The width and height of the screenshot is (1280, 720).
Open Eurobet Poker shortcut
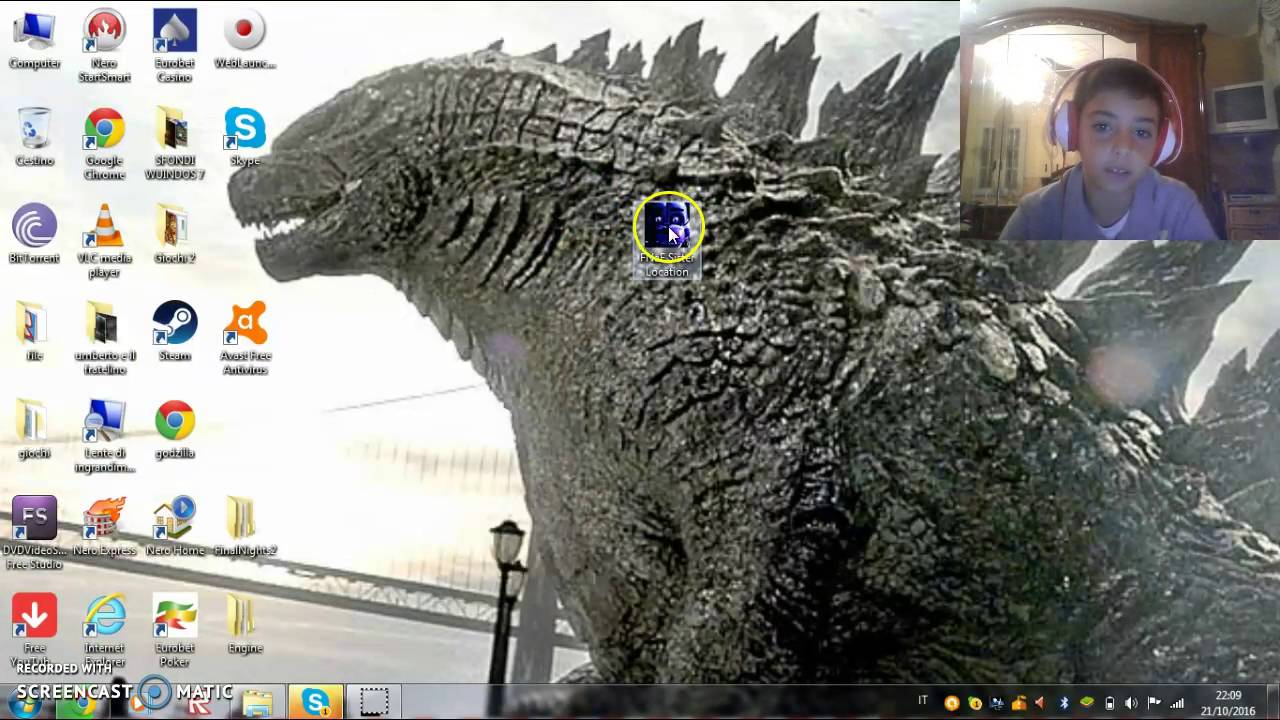[175, 630]
